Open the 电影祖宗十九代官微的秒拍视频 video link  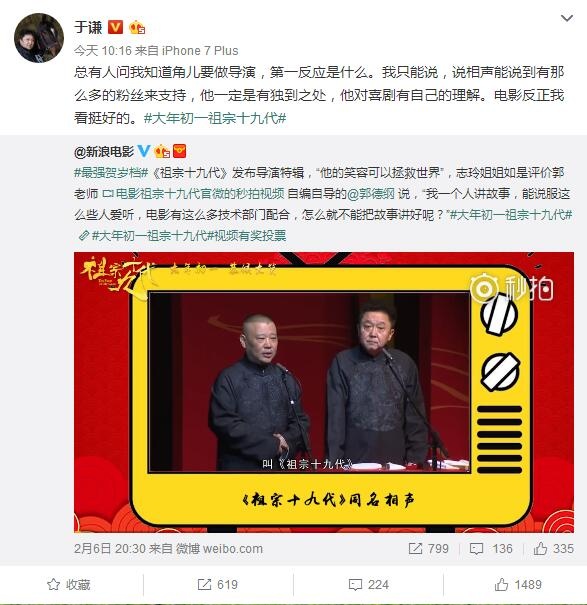coord(193,193)
